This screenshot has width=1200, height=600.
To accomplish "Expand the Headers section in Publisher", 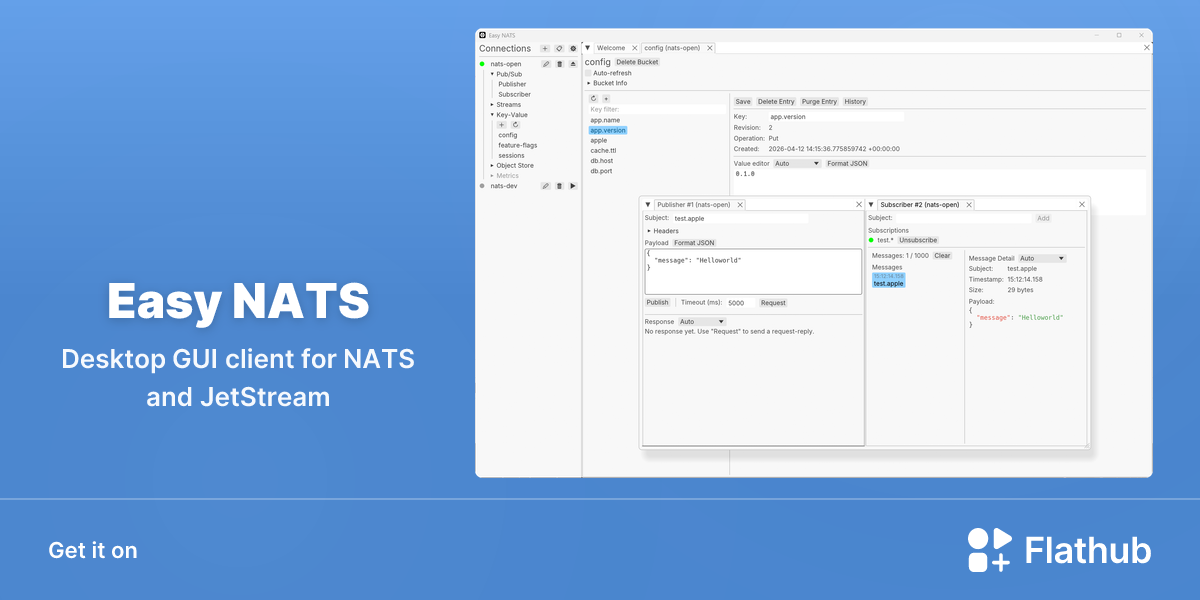I will 649,231.
